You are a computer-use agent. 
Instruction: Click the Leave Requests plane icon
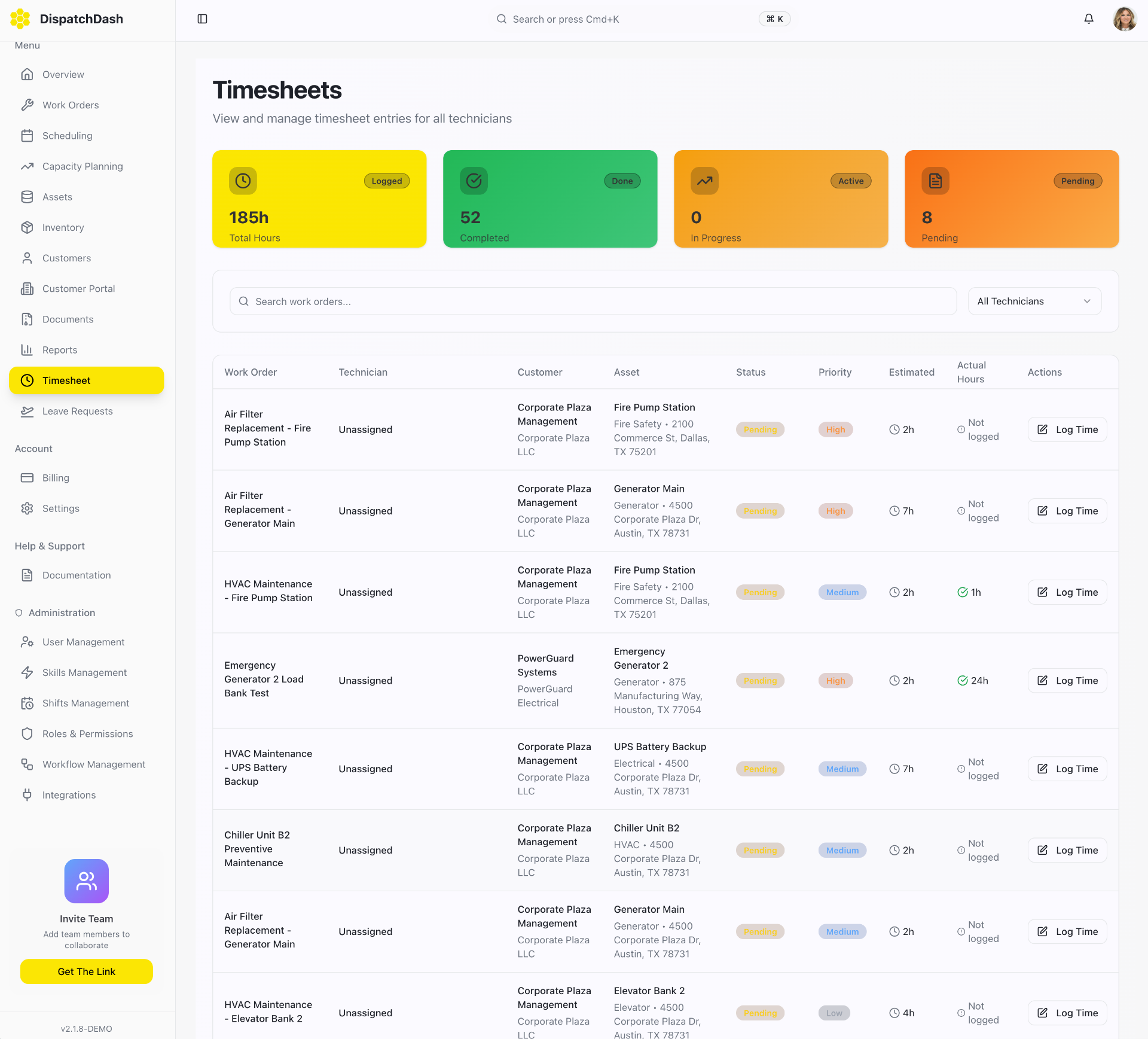tap(27, 411)
